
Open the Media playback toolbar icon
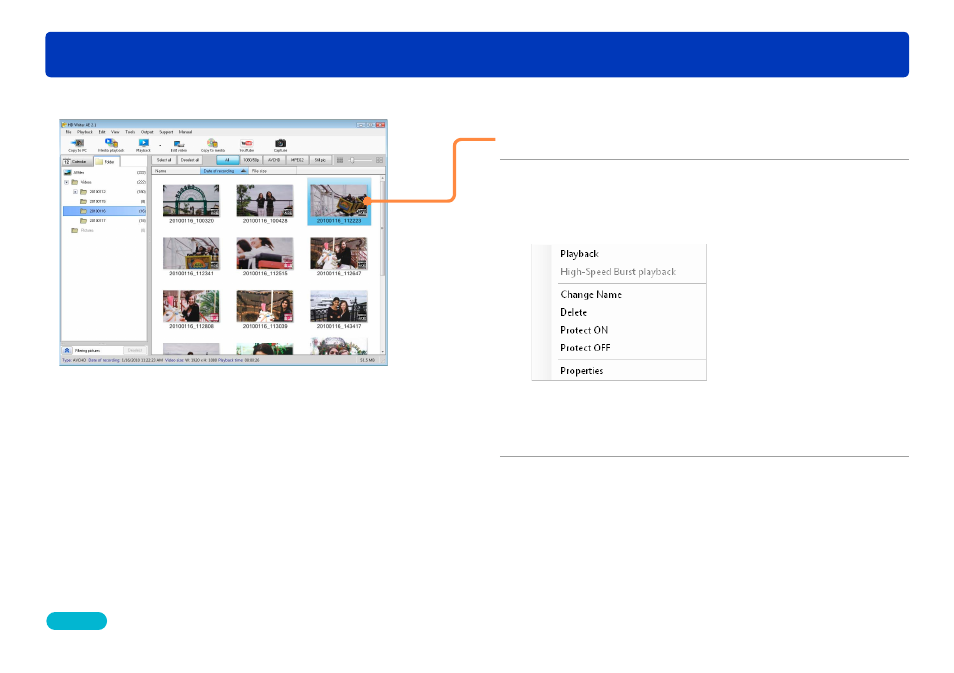[111, 145]
